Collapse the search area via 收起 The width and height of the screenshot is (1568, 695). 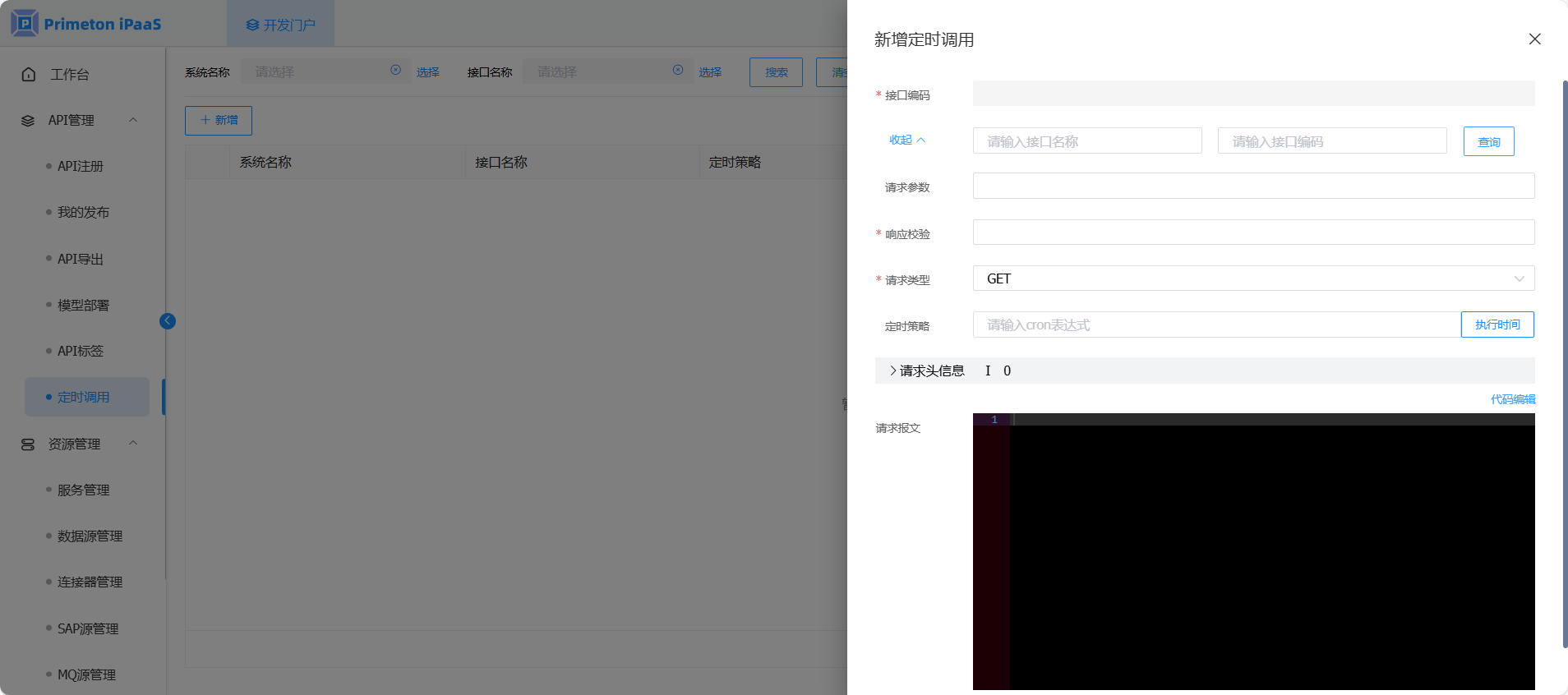pyautogui.click(x=906, y=140)
